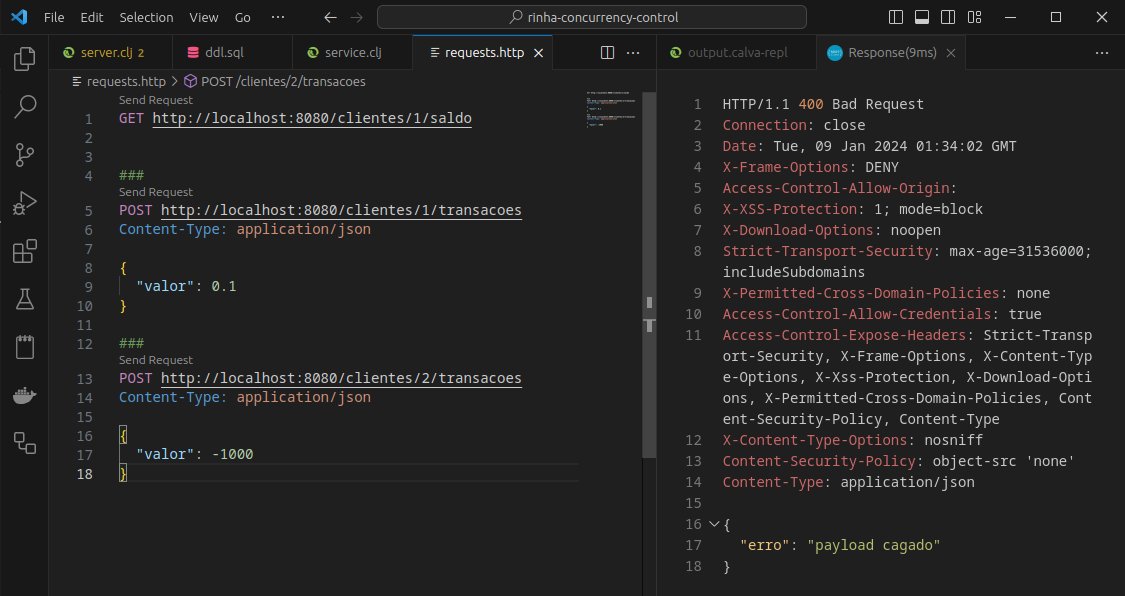Open the Explorer view in activity bar
Screen dimensions: 1125x596
(24, 59)
